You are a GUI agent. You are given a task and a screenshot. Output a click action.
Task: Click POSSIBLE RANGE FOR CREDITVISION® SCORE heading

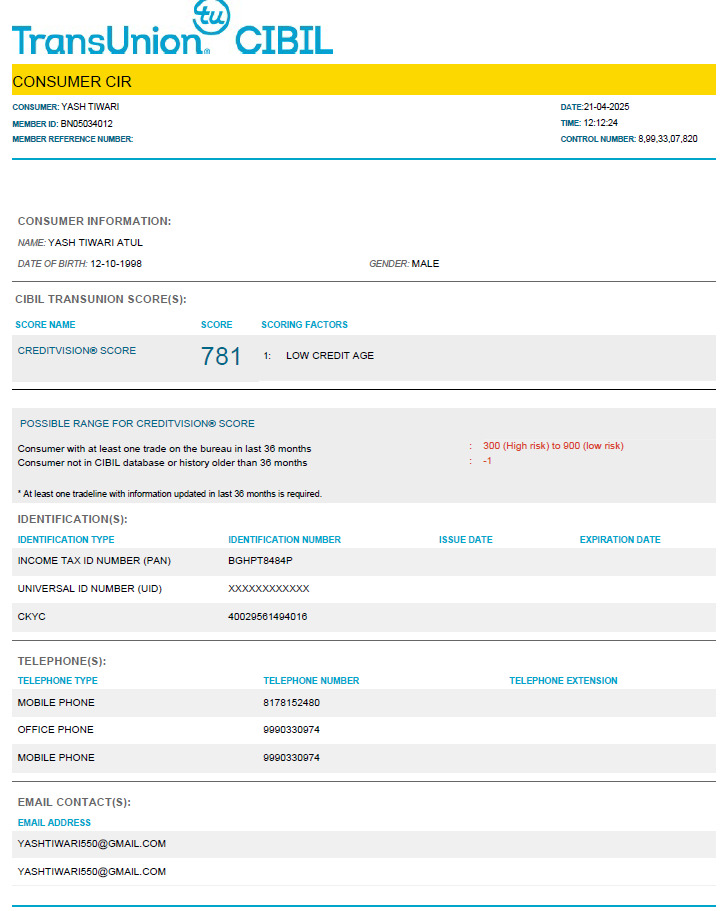coord(137,424)
